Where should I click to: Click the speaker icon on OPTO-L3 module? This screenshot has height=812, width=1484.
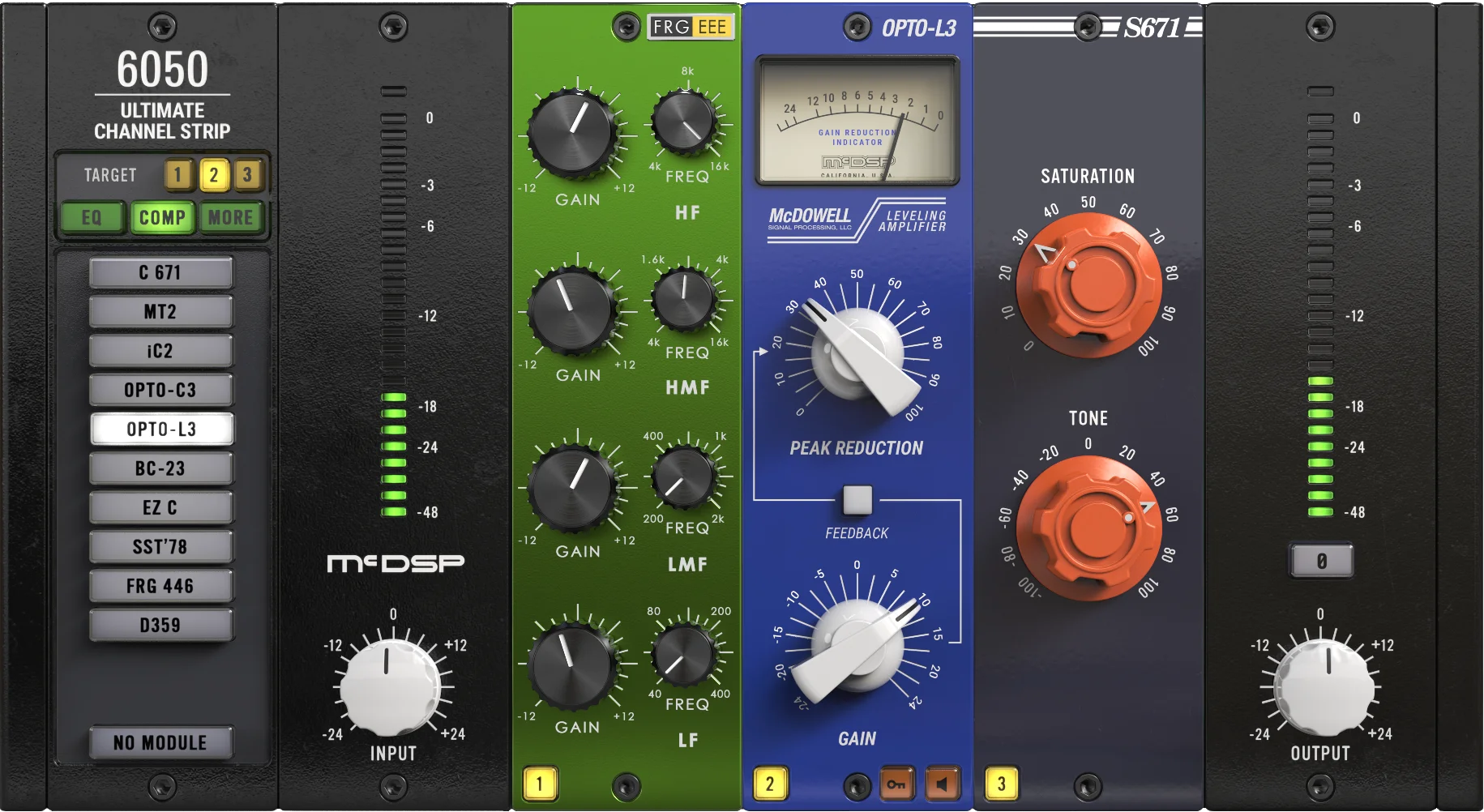click(x=942, y=784)
